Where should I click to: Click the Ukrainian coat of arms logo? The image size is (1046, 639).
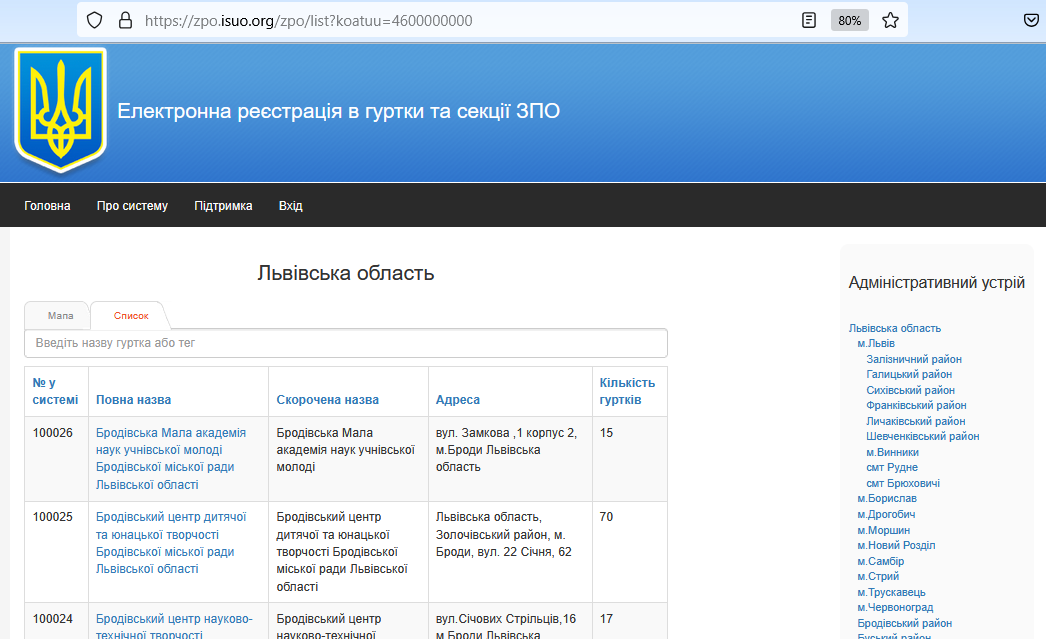click(60, 111)
